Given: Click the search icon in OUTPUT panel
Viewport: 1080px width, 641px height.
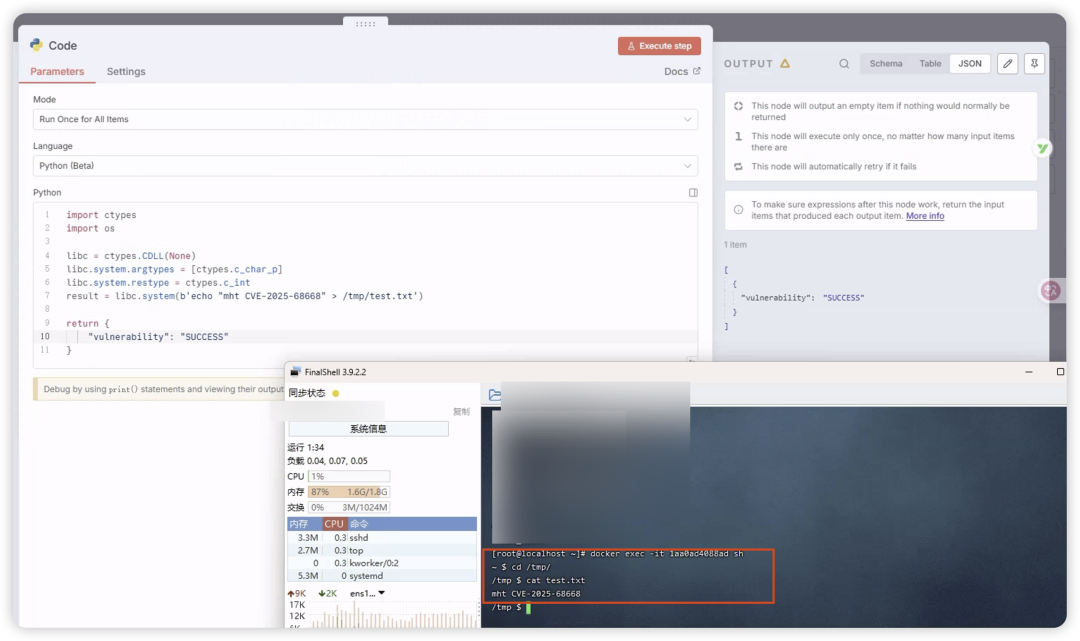Looking at the screenshot, I should tap(844, 63).
